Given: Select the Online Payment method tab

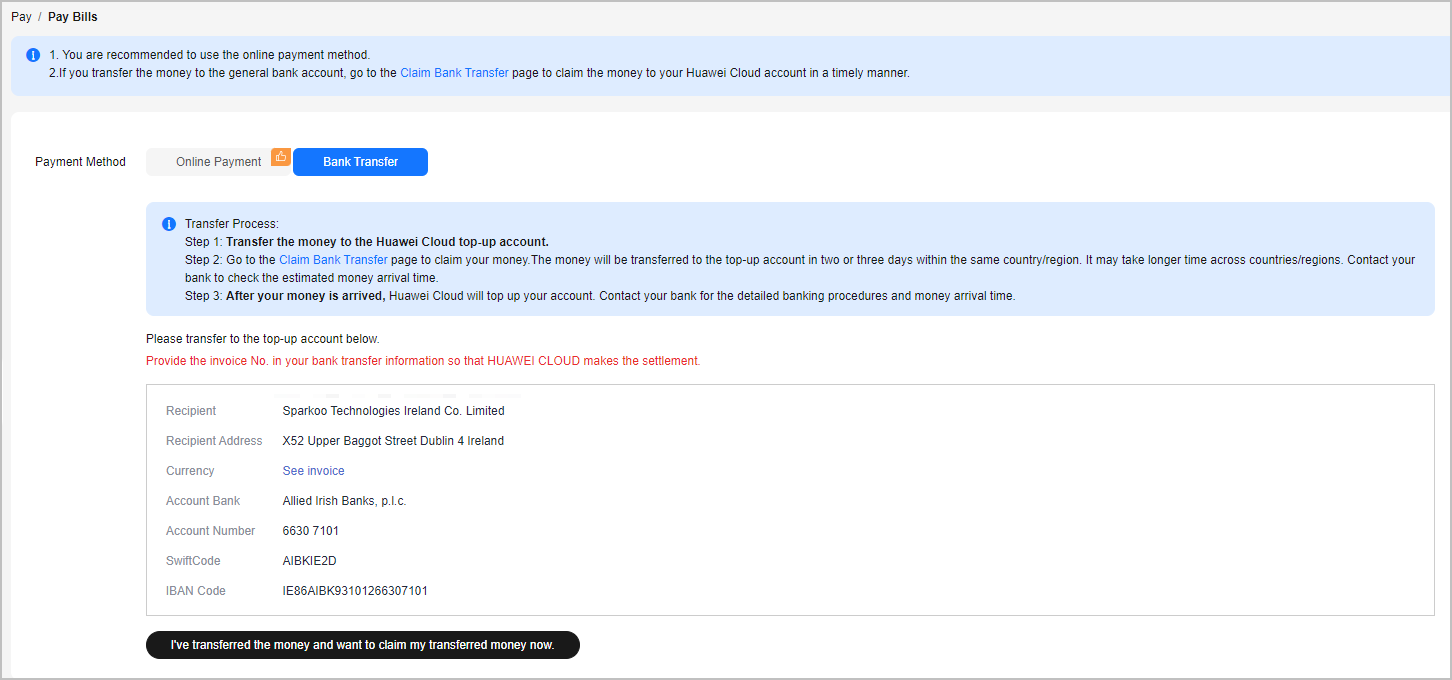Looking at the screenshot, I should (219, 162).
